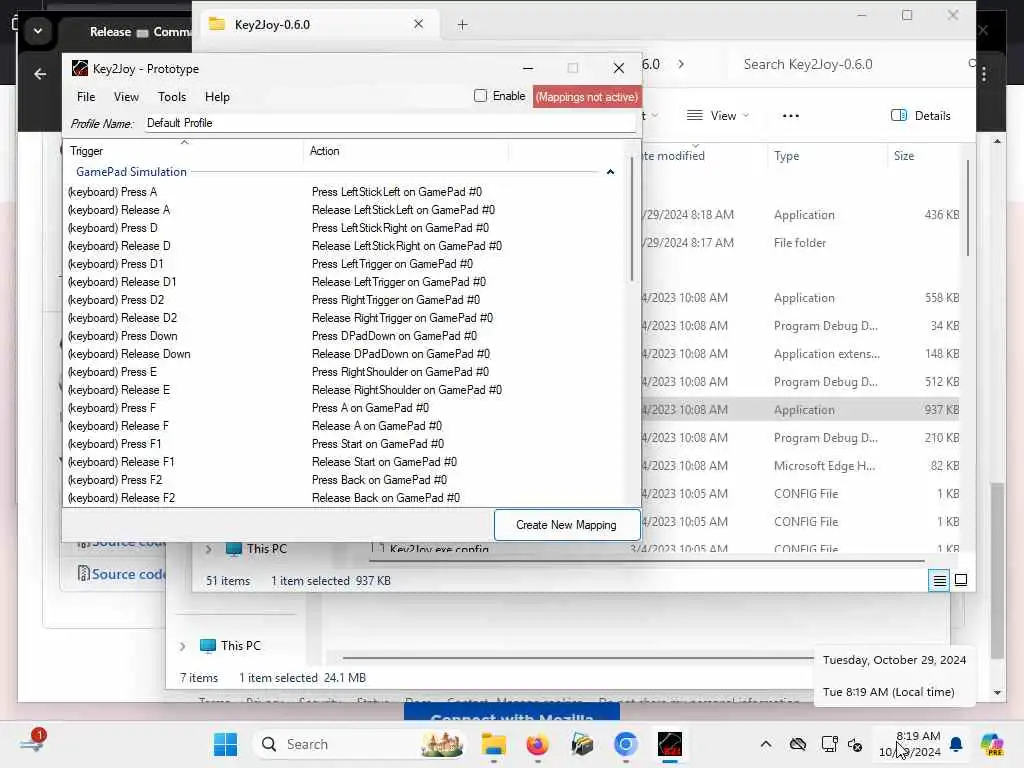
Task: Open the See more options in Explorer
Action: coord(790,116)
